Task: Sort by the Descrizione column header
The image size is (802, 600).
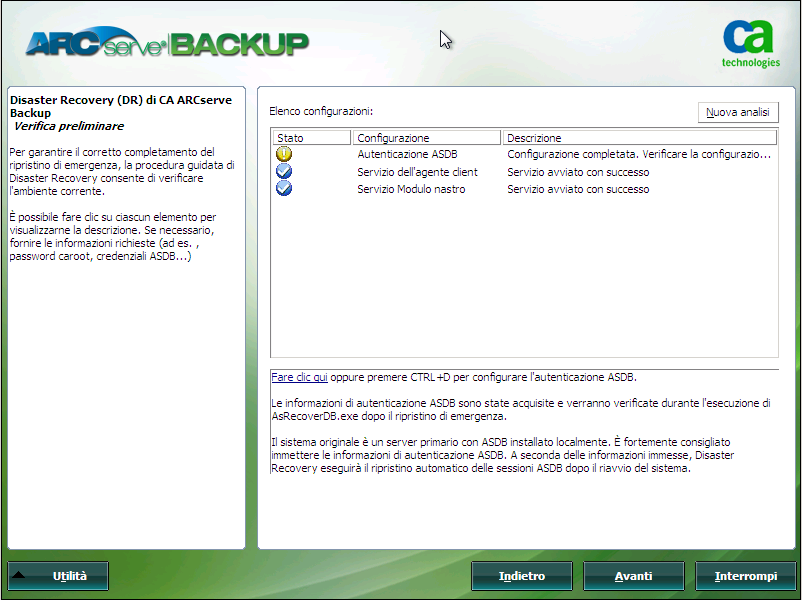Action: coord(640,138)
